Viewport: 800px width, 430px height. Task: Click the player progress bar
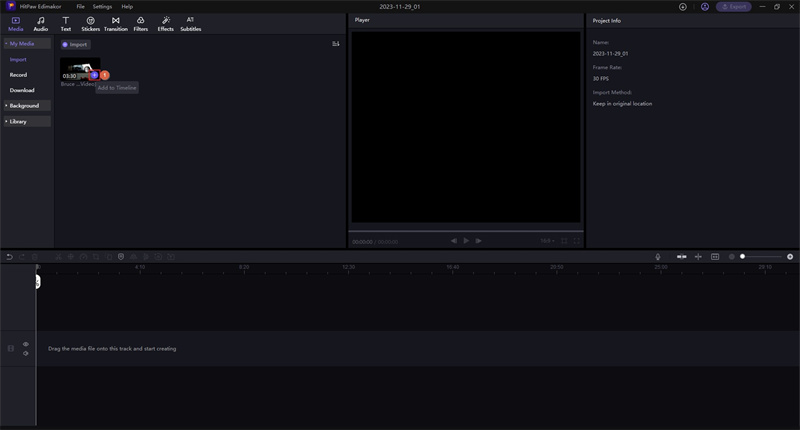[x=466, y=231]
